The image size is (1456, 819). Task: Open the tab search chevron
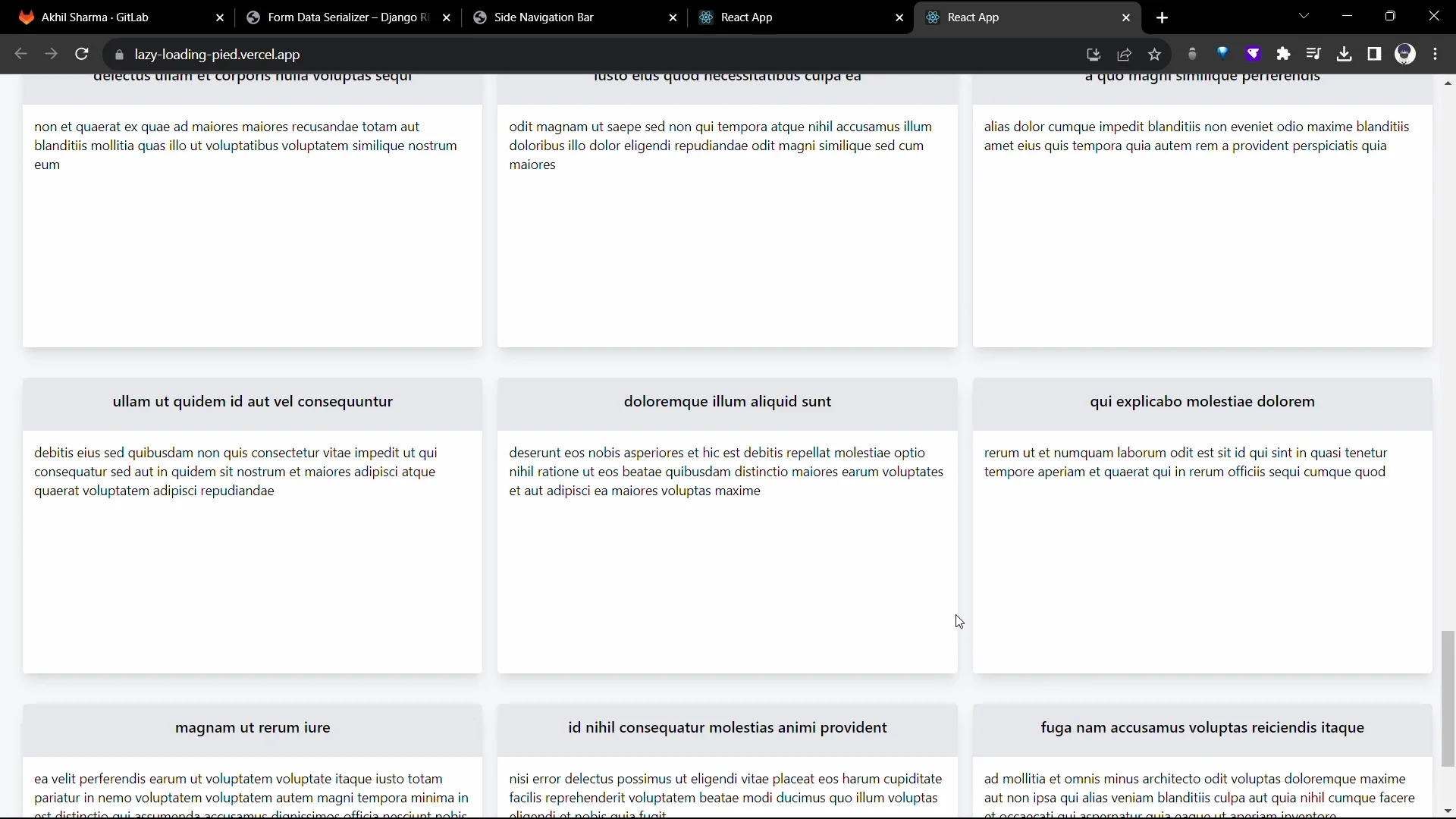click(x=1304, y=16)
